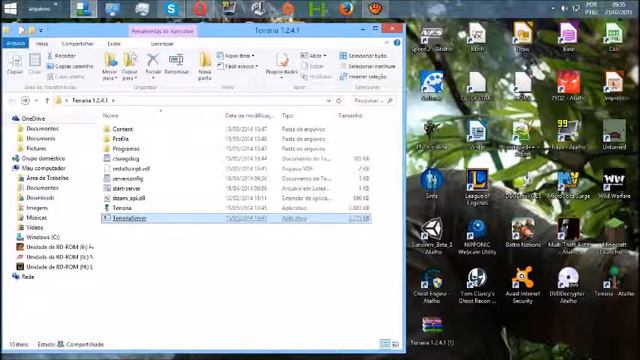Click the Minecraft Launcher desktop icon
Viewport: 640px width, 360px height.
click(614, 236)
